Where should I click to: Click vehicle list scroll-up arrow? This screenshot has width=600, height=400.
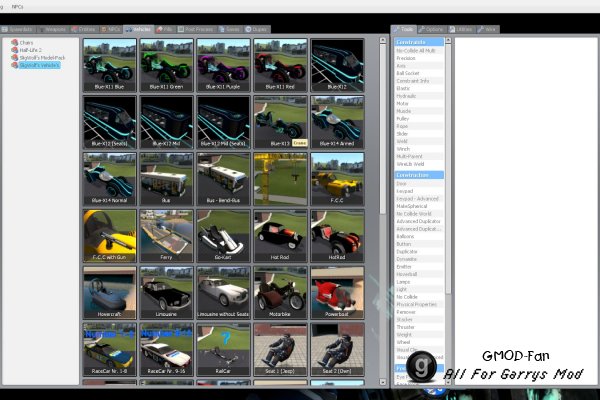pyautogui.click(x=383, y=40)
